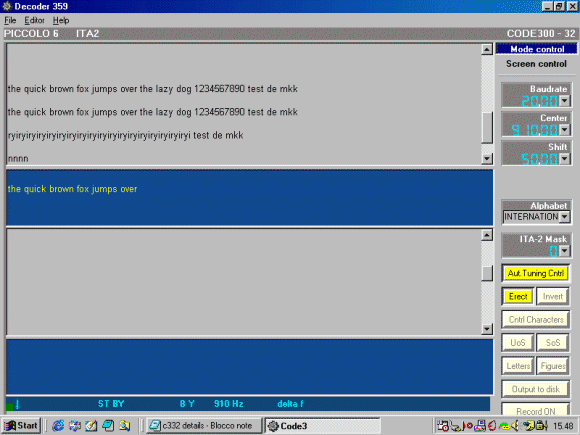The image size is (580, 435).
Task: Click the show desktop quick launch icon
Action: click(x=91, y=426)
